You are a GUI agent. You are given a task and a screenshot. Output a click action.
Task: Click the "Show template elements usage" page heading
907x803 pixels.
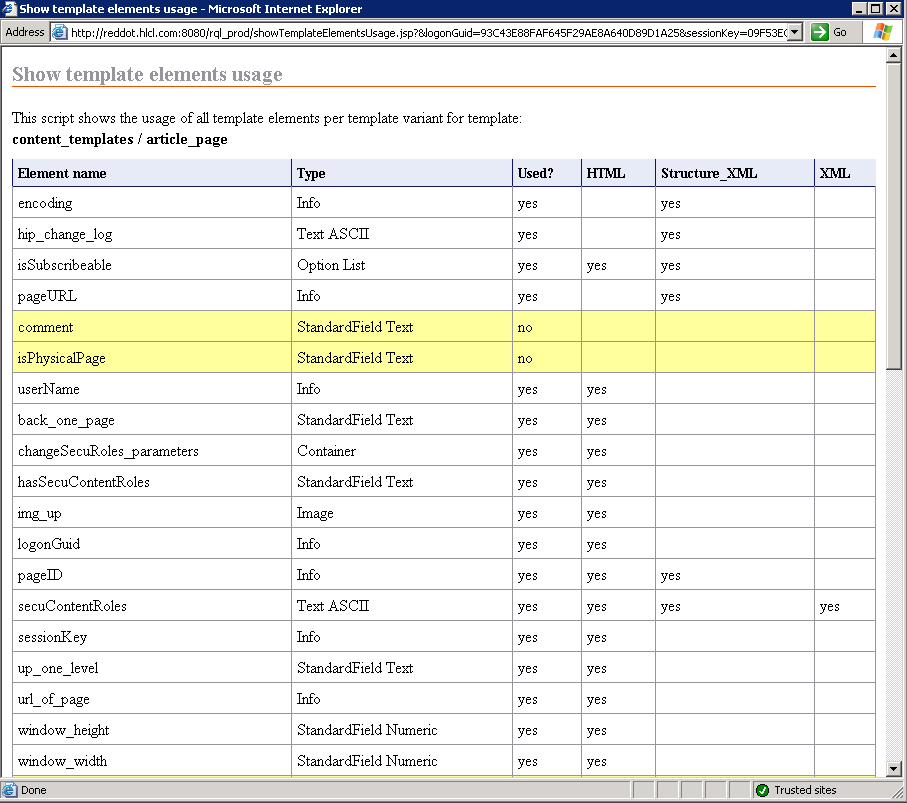coord(147,74)
